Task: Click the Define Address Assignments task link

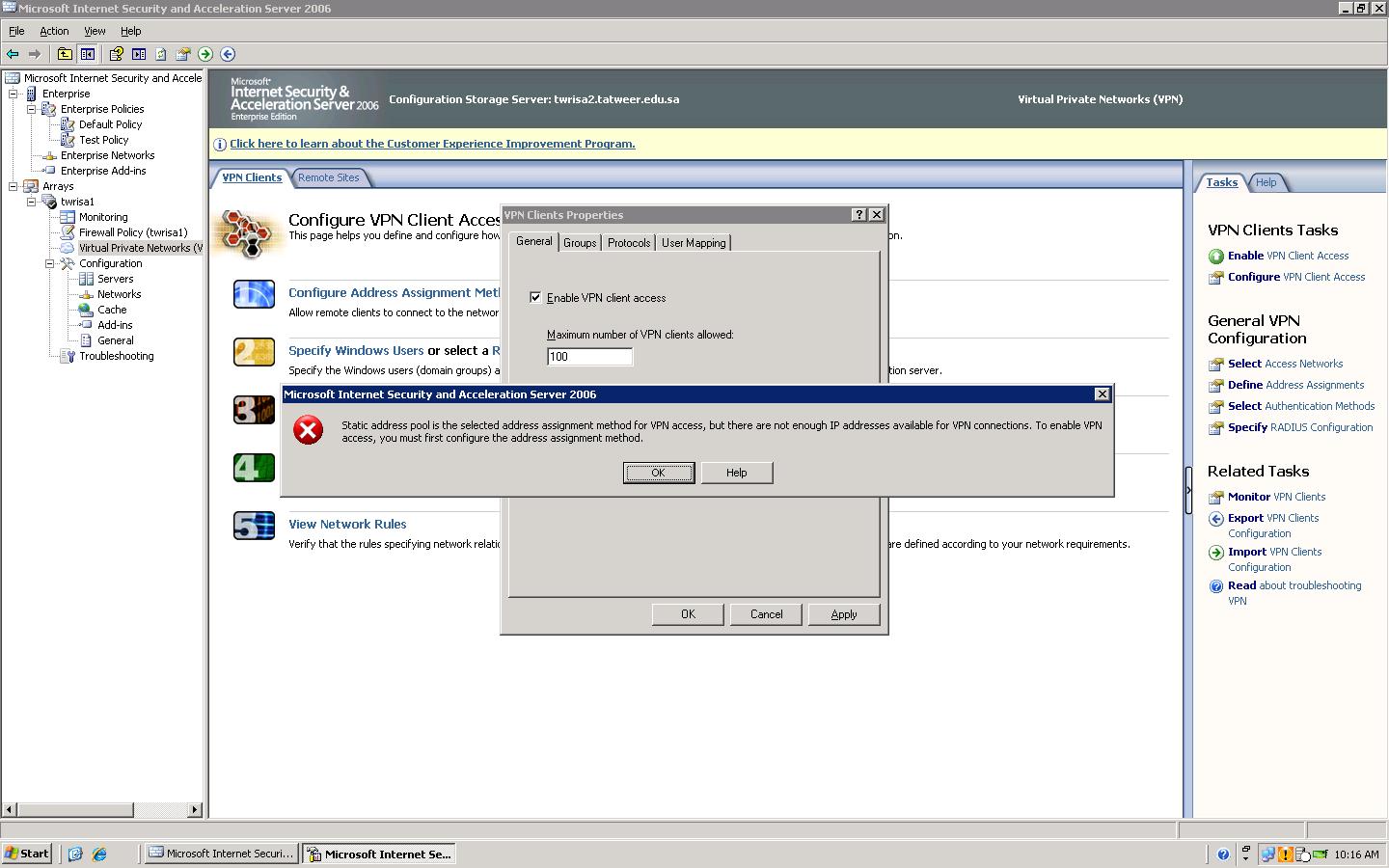Action: coord(1295,385)
